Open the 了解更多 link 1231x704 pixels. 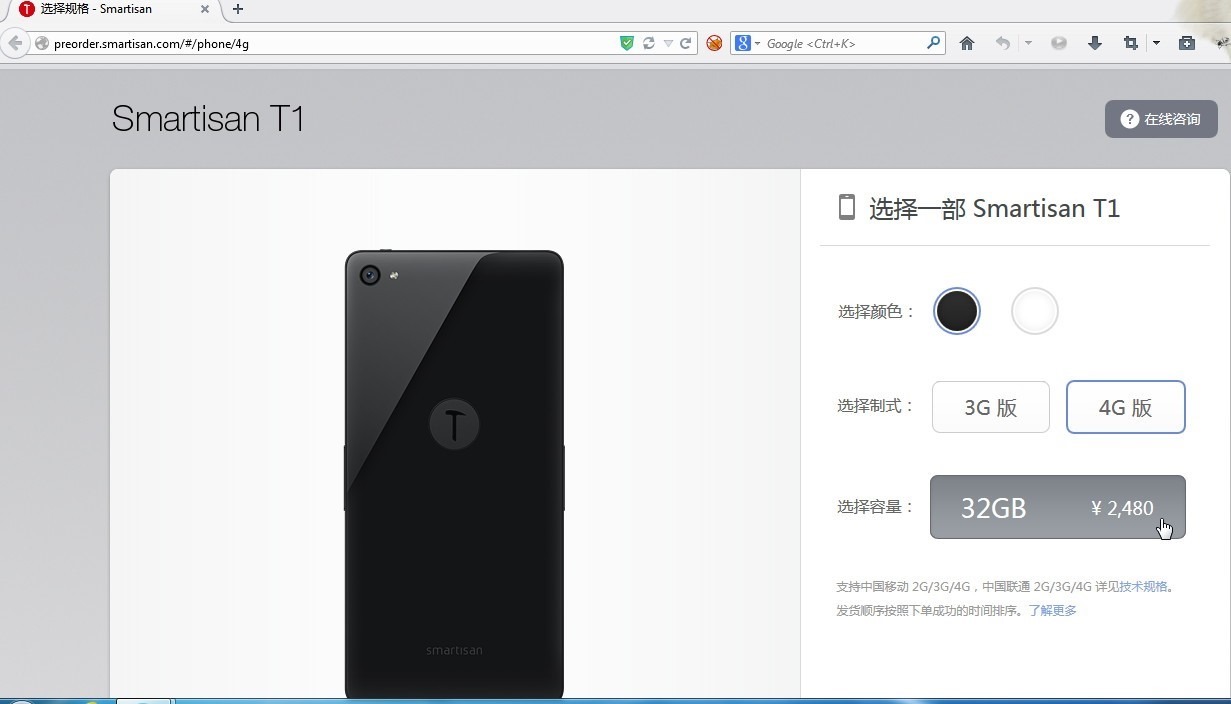[1053, 611]
